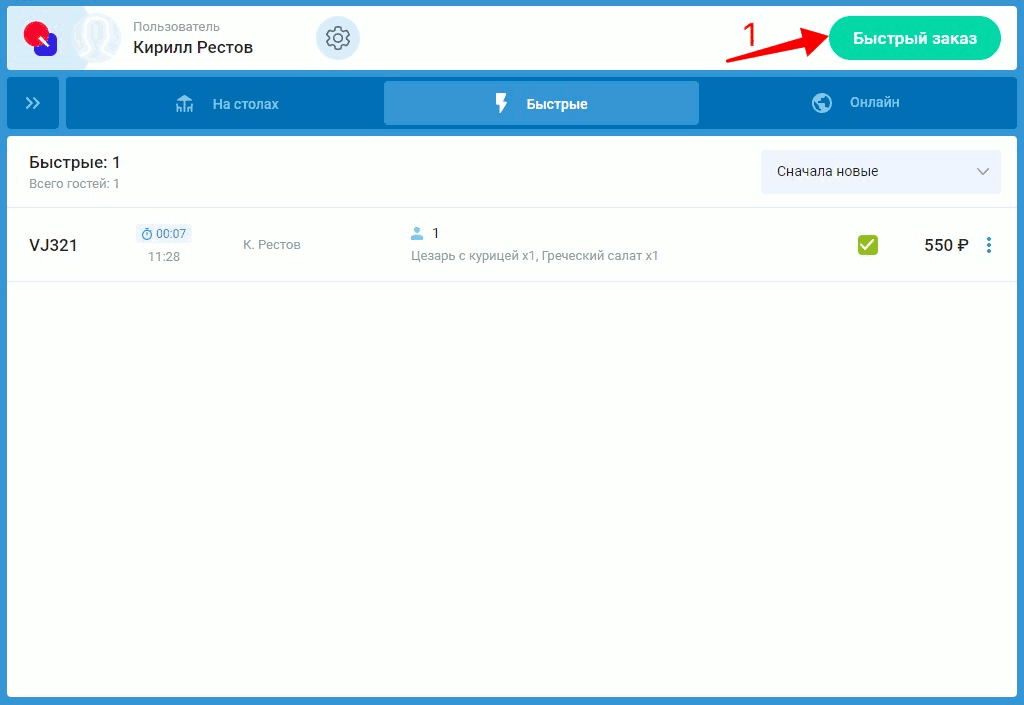
Task: Click the red-blue app logo
Action: (40, 39)
